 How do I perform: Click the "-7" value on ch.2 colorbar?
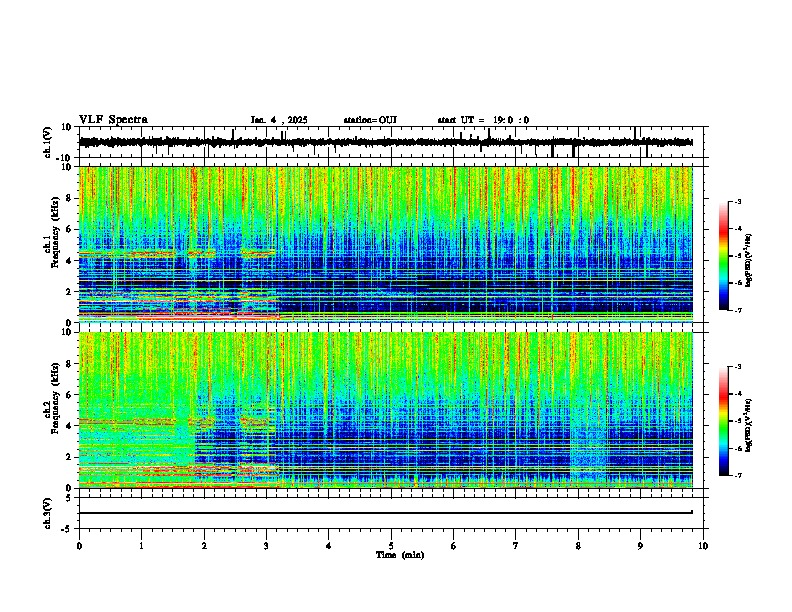click(x=737, y=476)
